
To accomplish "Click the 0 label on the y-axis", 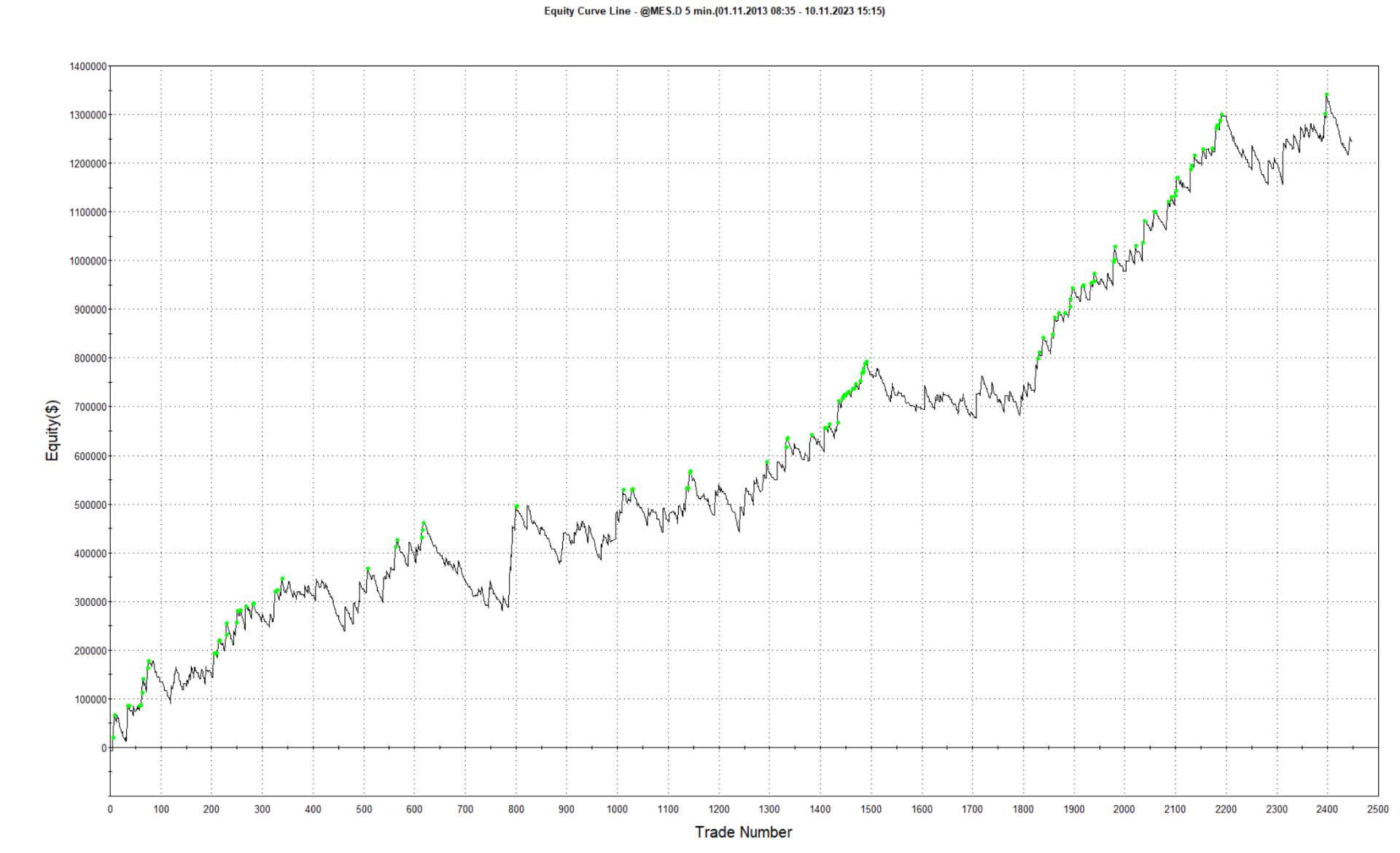I will point(104,748).
